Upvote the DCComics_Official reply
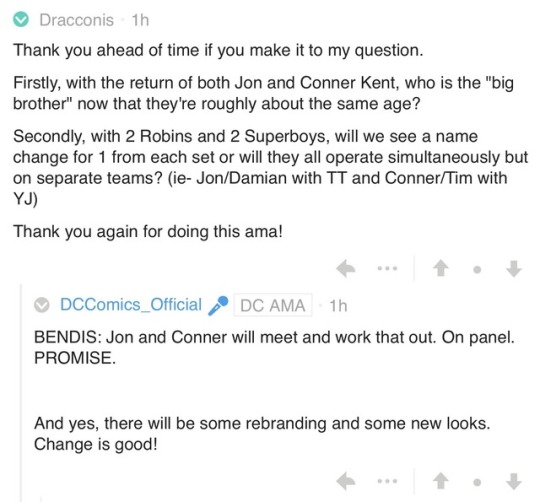 click(x=441, y=481)
